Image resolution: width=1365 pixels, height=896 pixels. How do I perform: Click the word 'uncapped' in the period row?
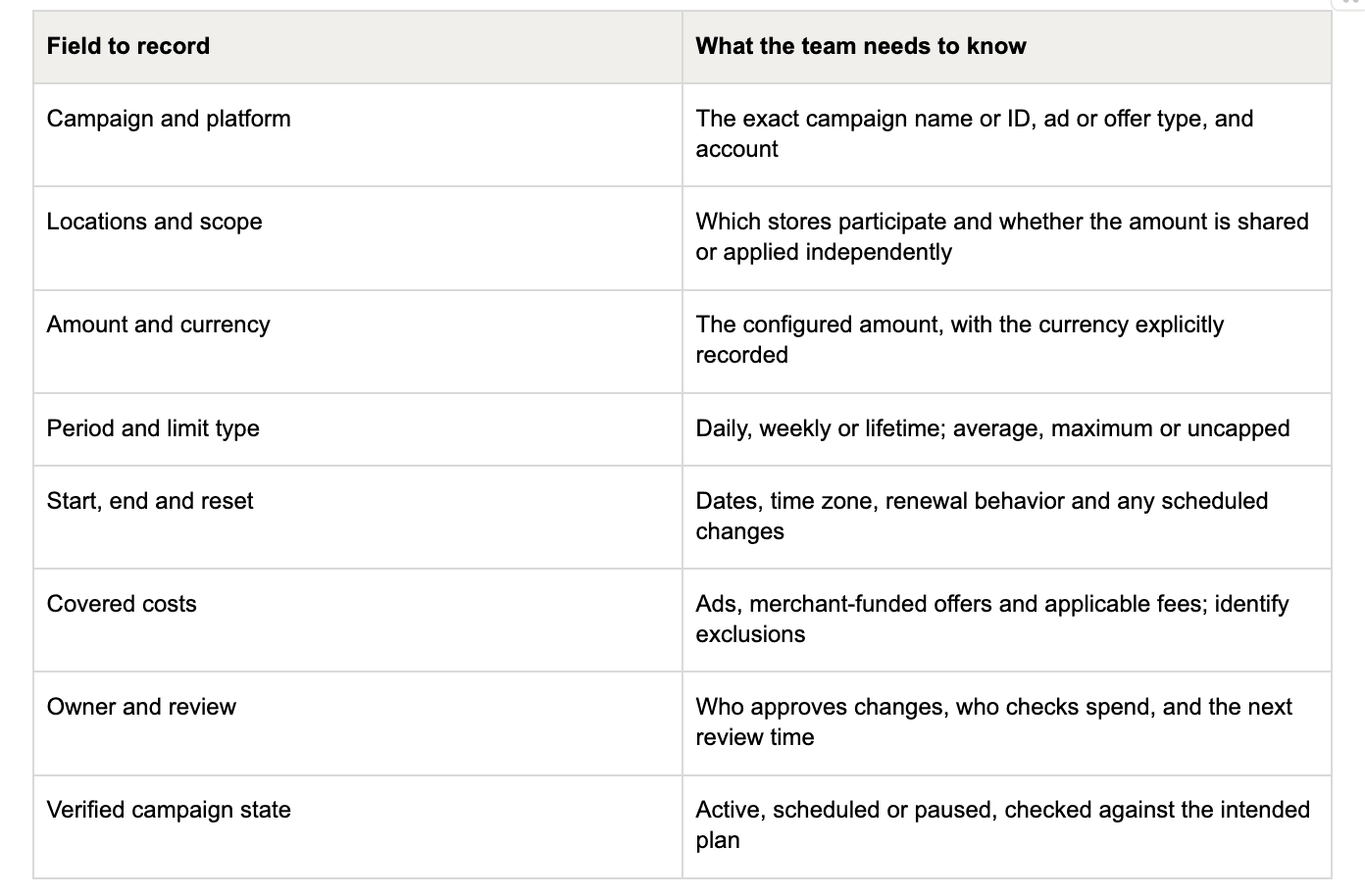point(1239,429)
